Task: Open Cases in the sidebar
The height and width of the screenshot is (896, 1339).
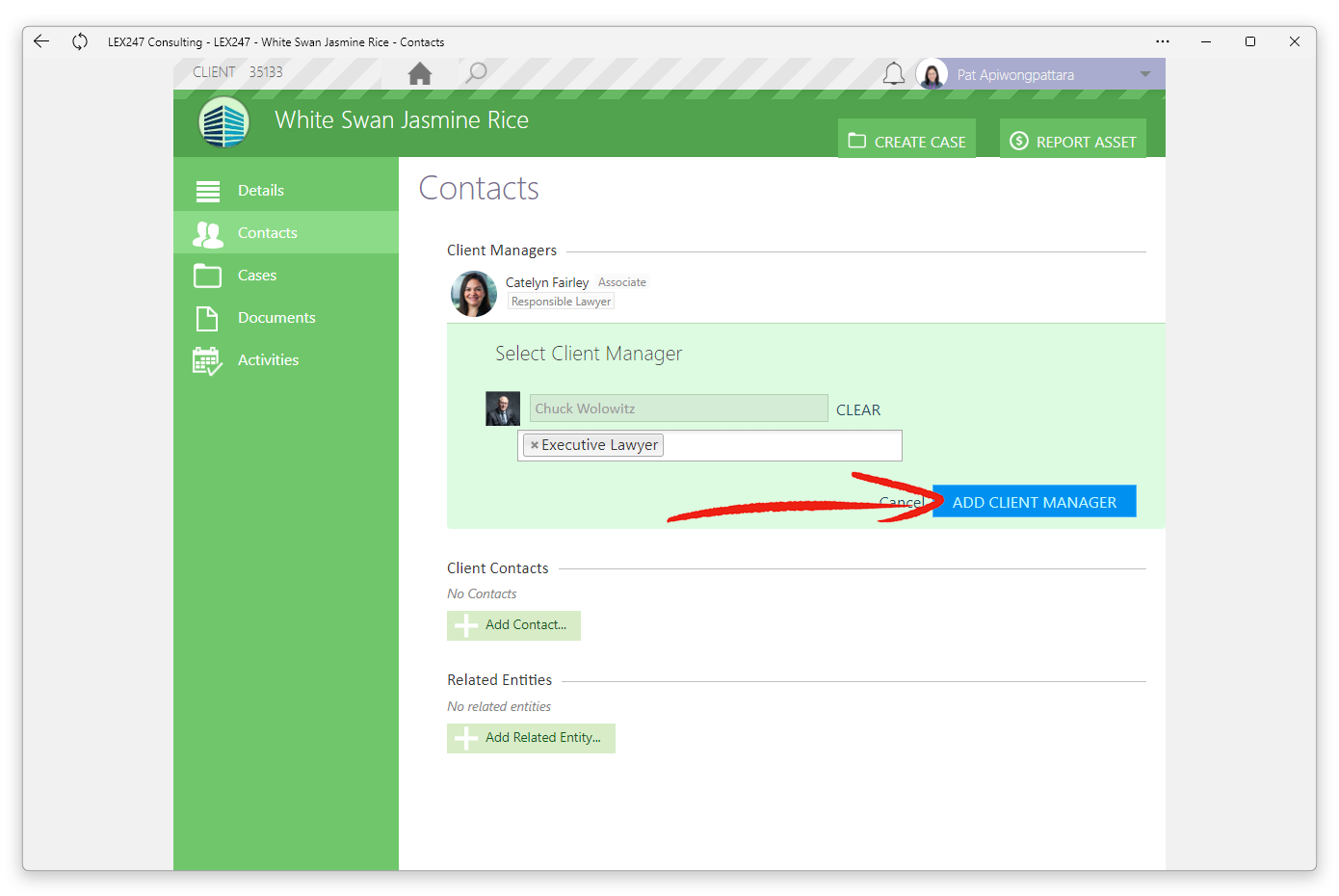Action: [286, 275]
